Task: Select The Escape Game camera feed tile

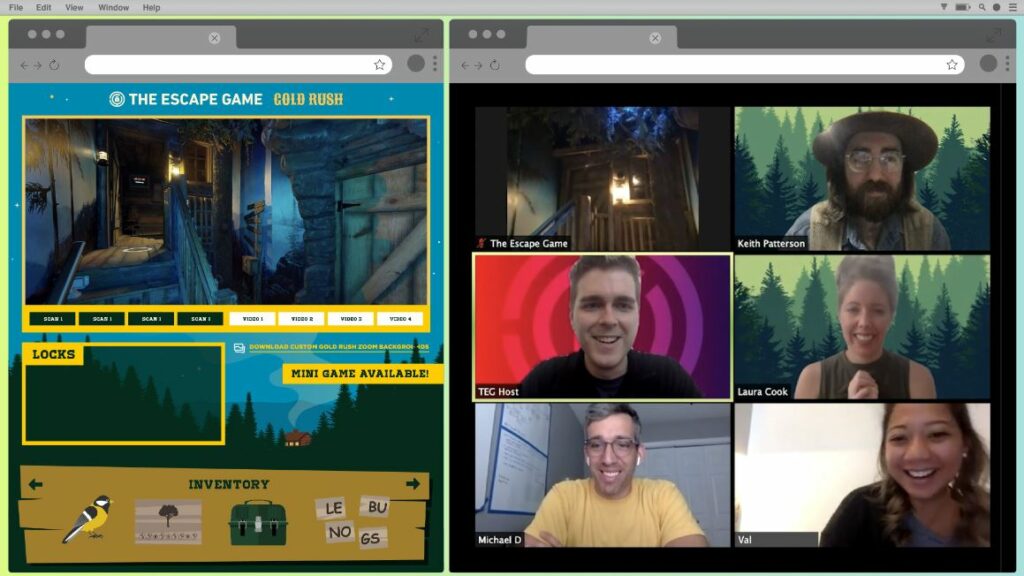Action: pos(602,179)
